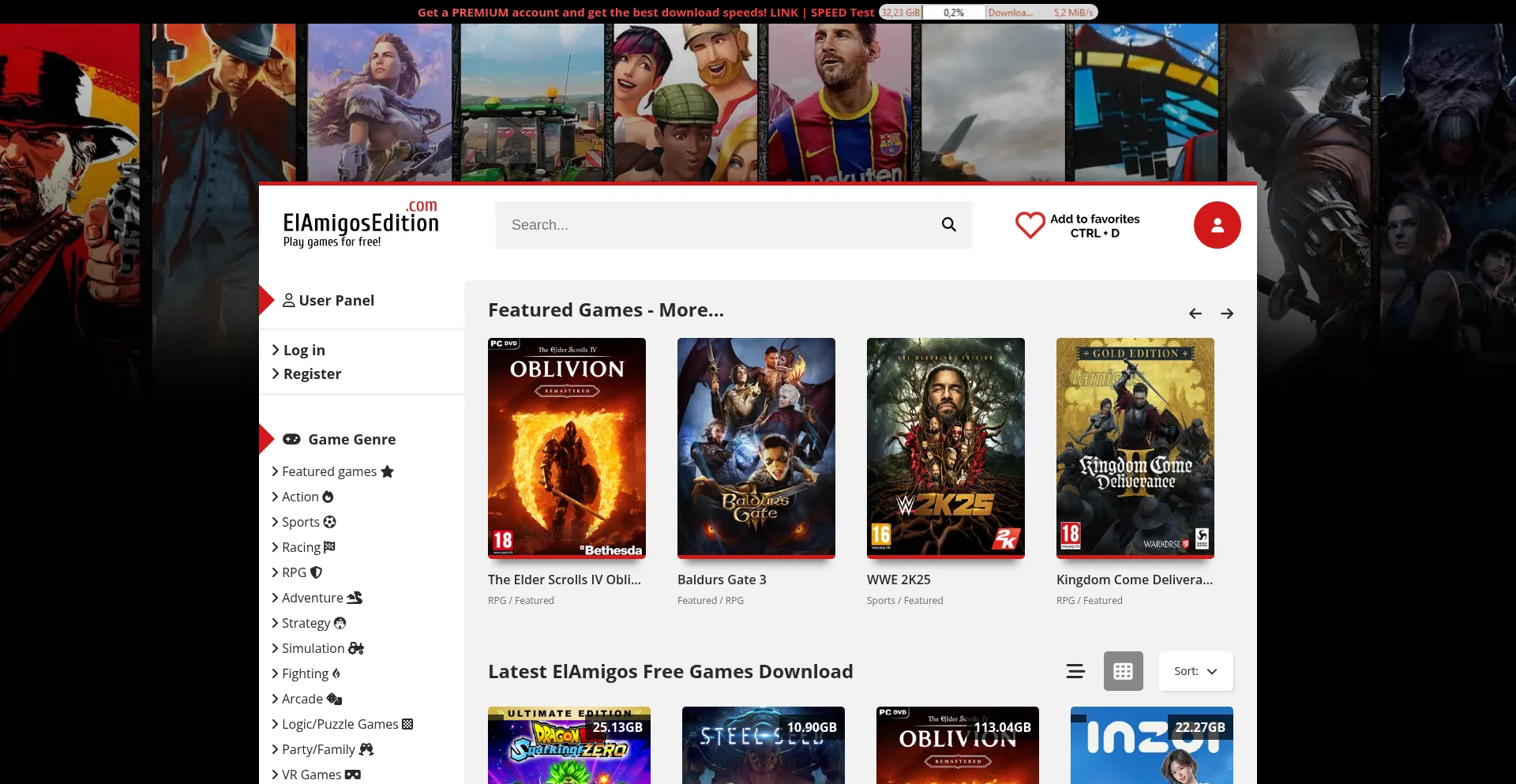Click Add to favorites CTRL+D text
This screenshot has height=784, width=1516.
click(x=1094, y=226)
